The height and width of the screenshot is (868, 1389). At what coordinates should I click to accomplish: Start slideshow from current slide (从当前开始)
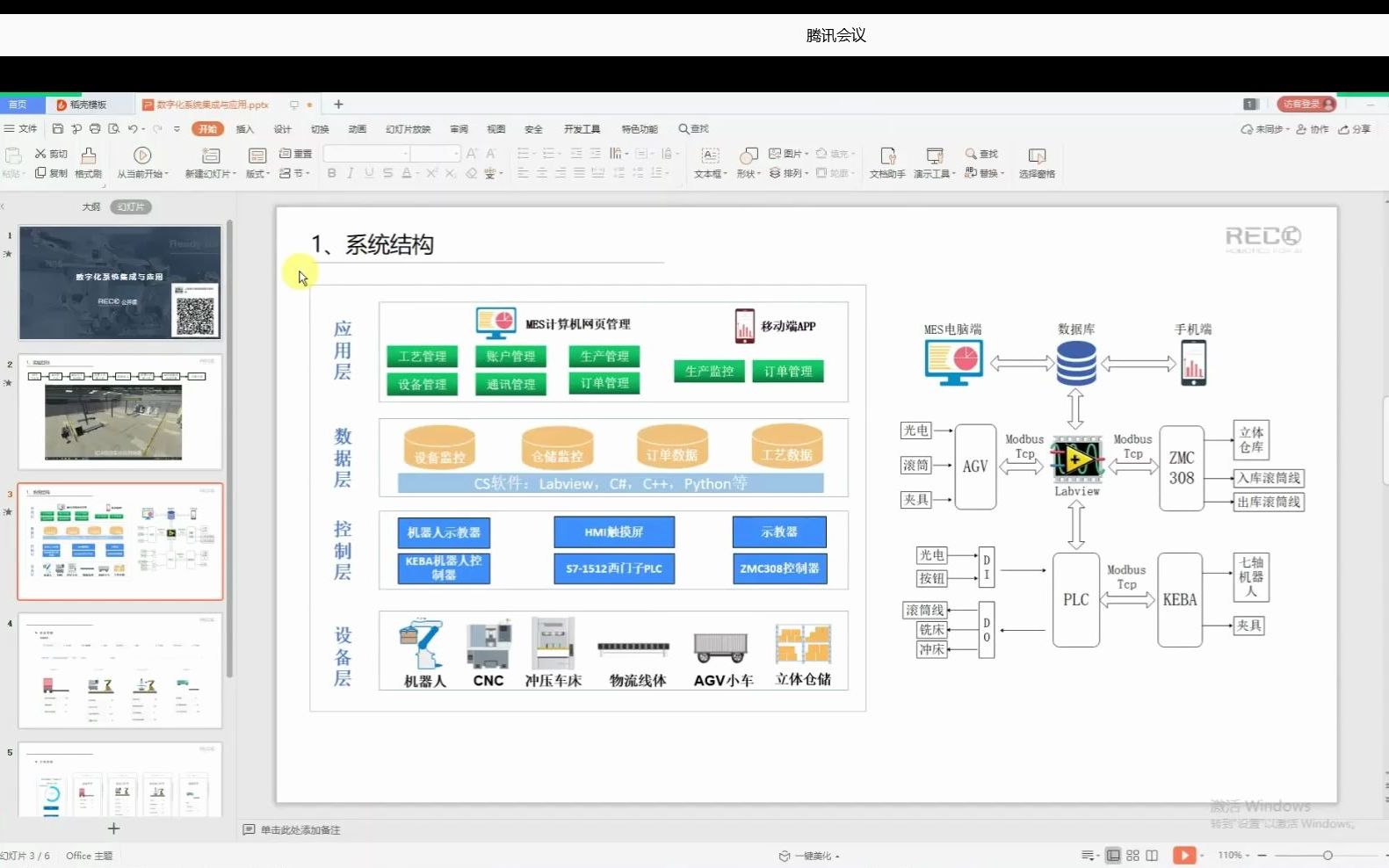(142, 163)
